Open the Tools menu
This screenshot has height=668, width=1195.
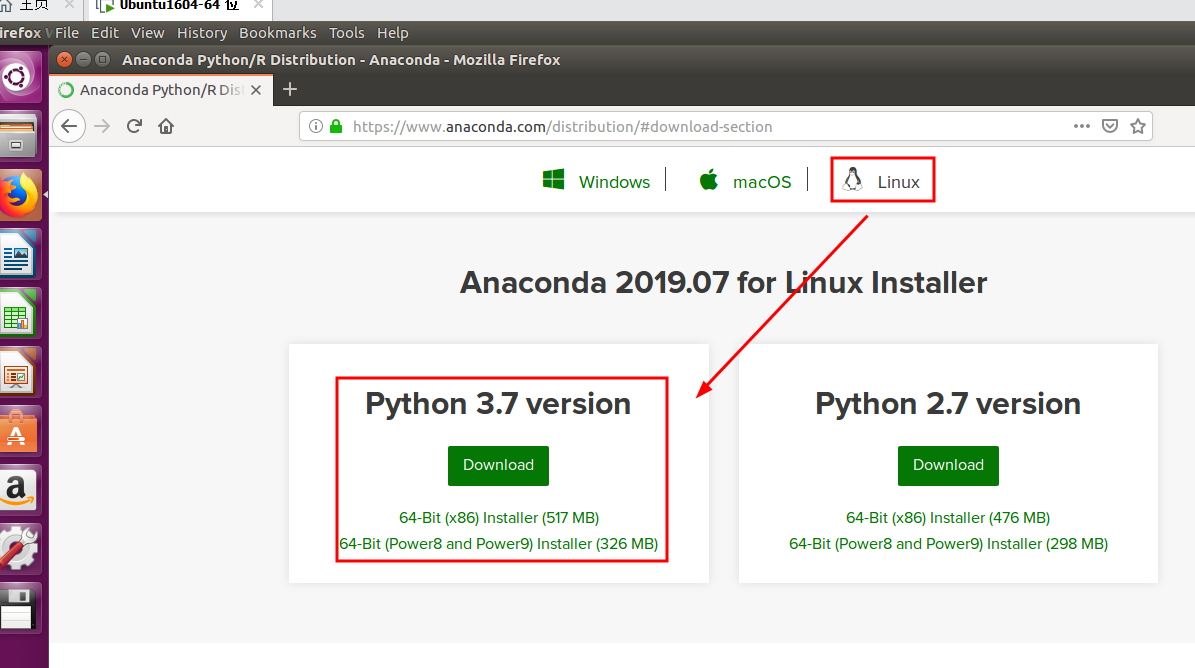tap(347, 33)
